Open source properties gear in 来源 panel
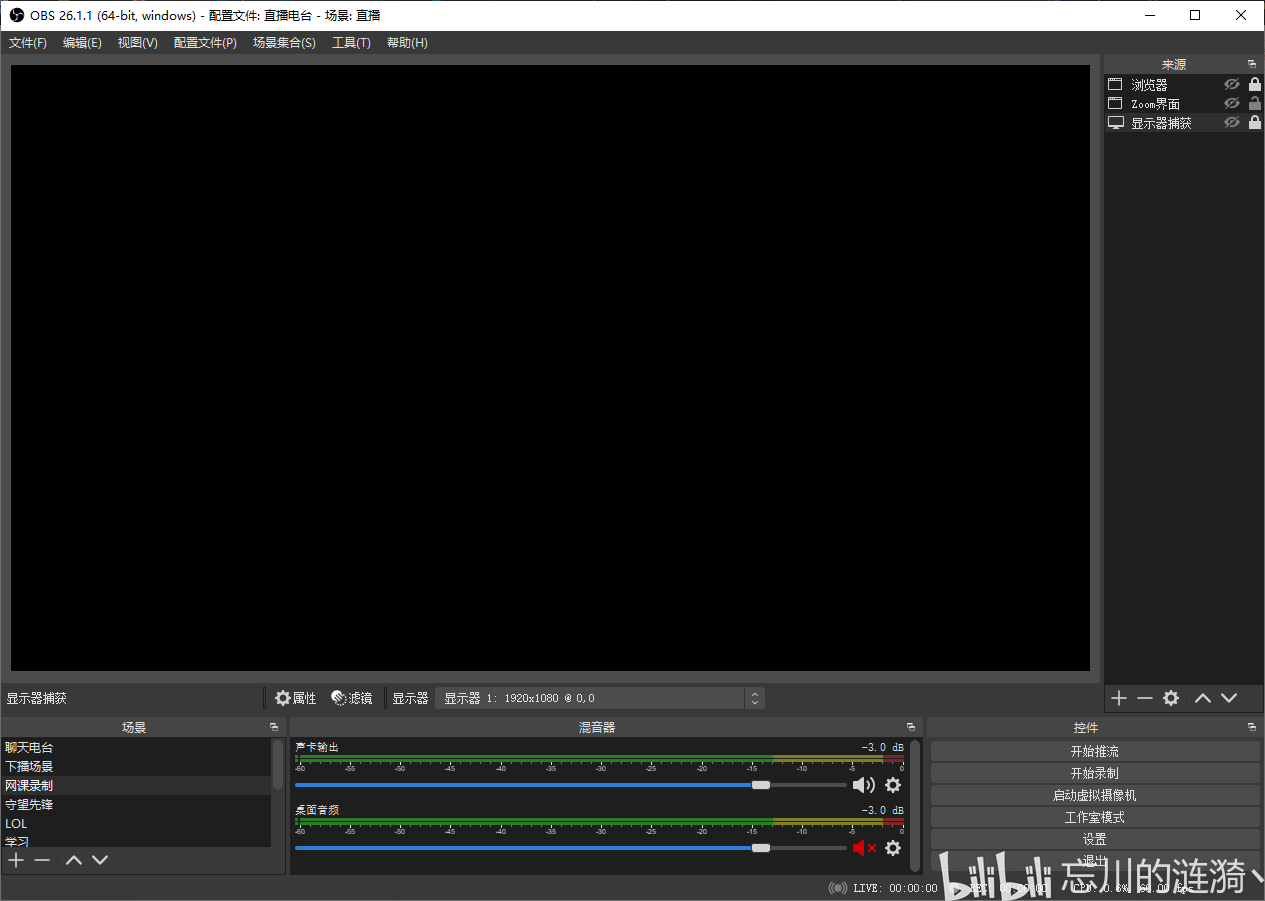Screen dimensions: 1265x901 1171,698
